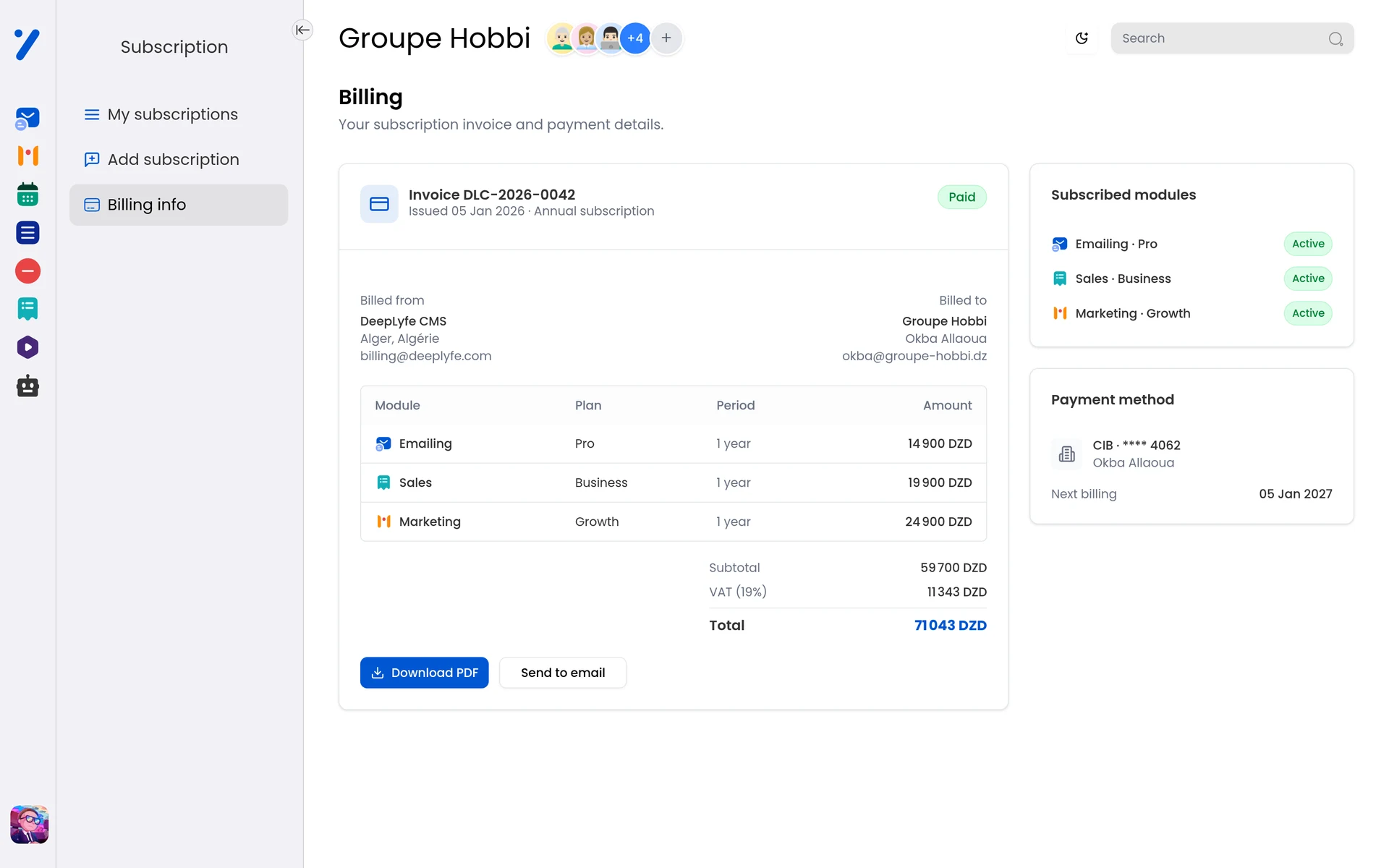
Task: Click the Module column header
Action: click(397, 405)
